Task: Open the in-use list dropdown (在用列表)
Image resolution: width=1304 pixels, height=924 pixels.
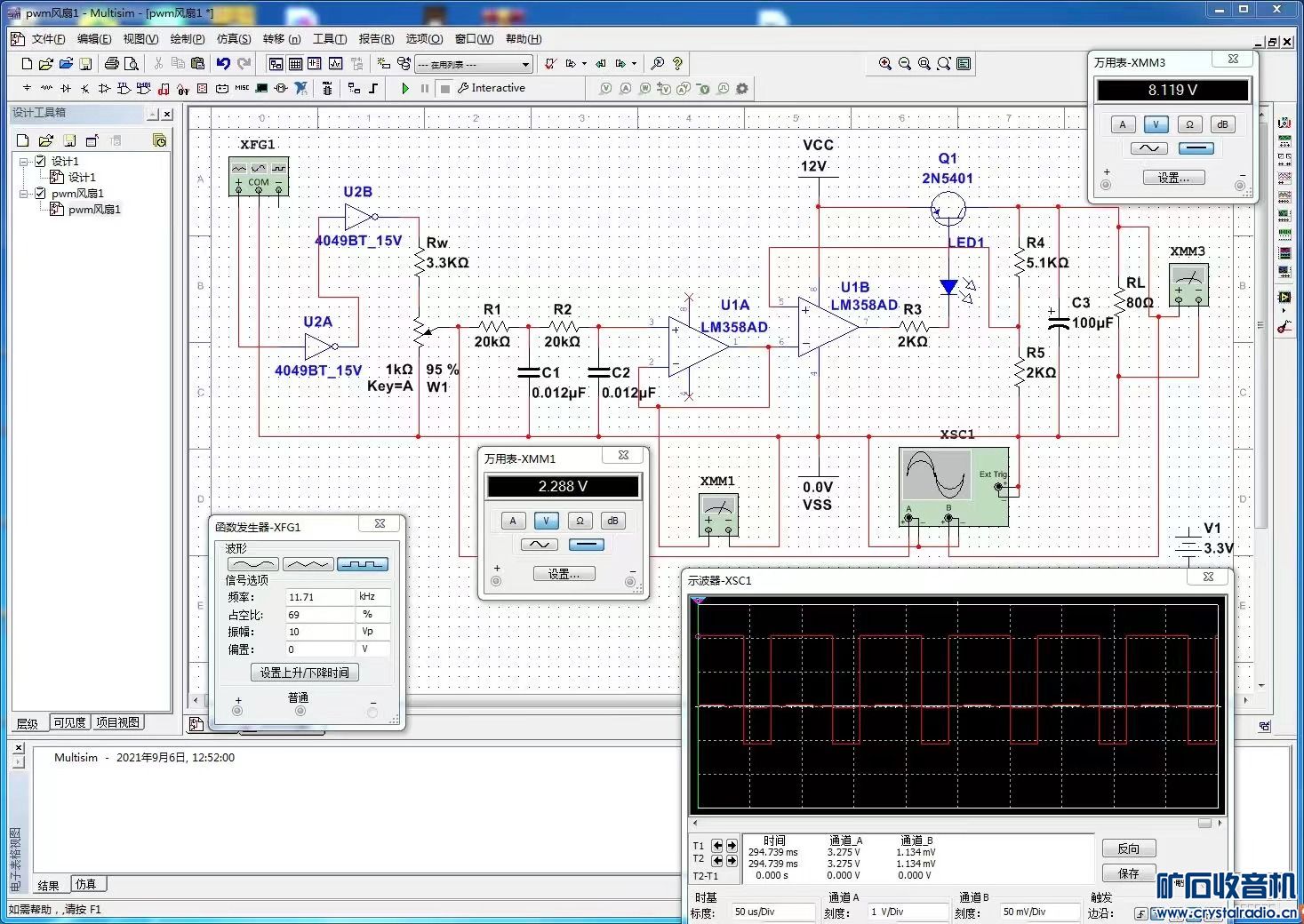Action: 525,64
